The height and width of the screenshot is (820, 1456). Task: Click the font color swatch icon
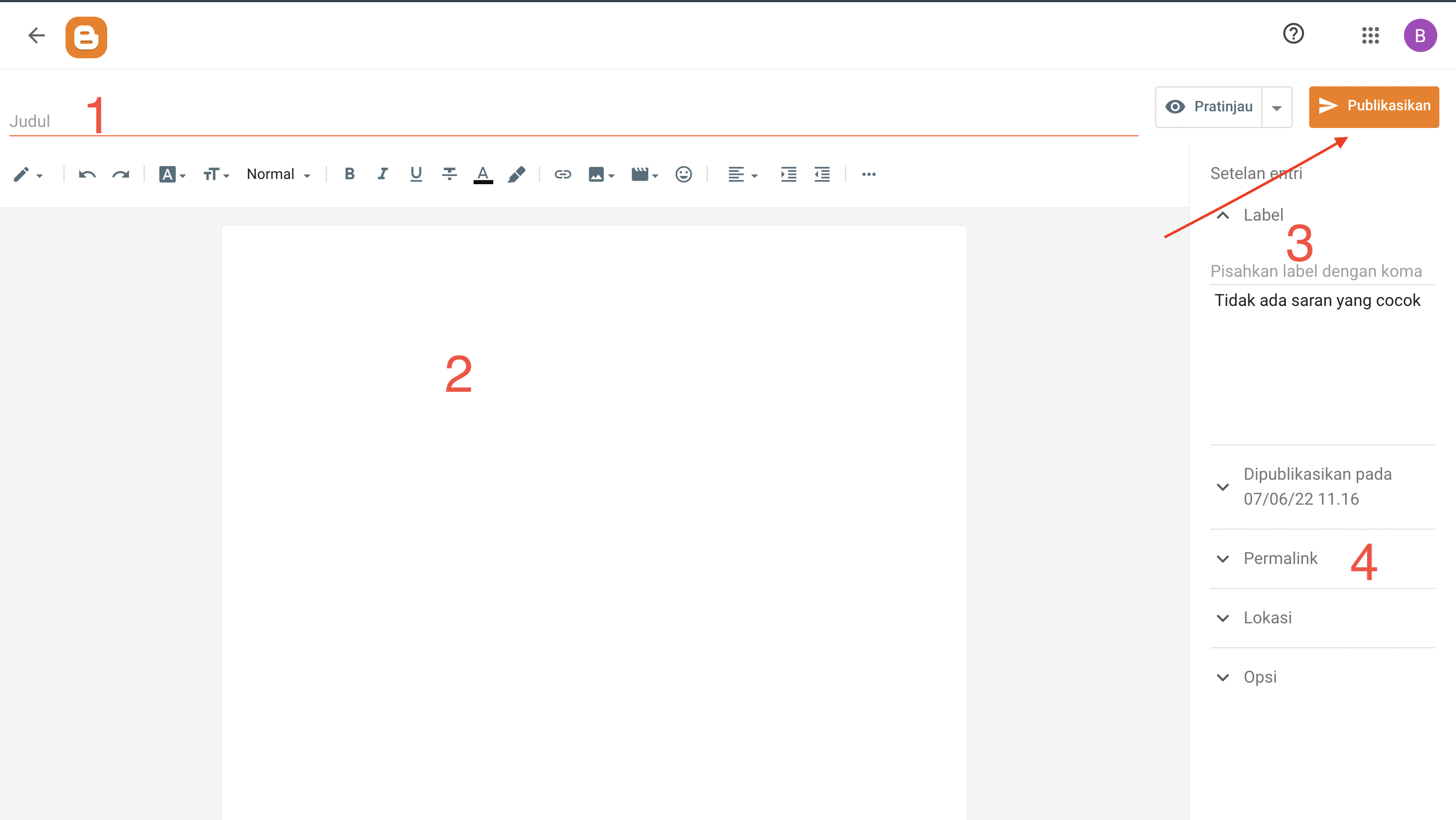tap(483, 174)
